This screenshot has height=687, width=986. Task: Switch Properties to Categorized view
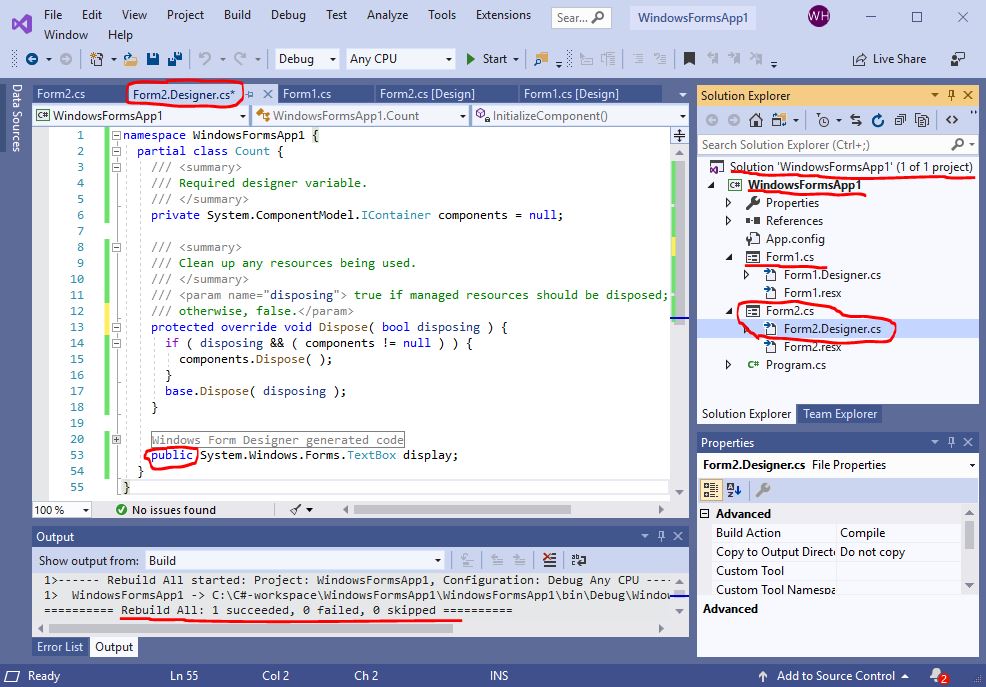(711, 490)
